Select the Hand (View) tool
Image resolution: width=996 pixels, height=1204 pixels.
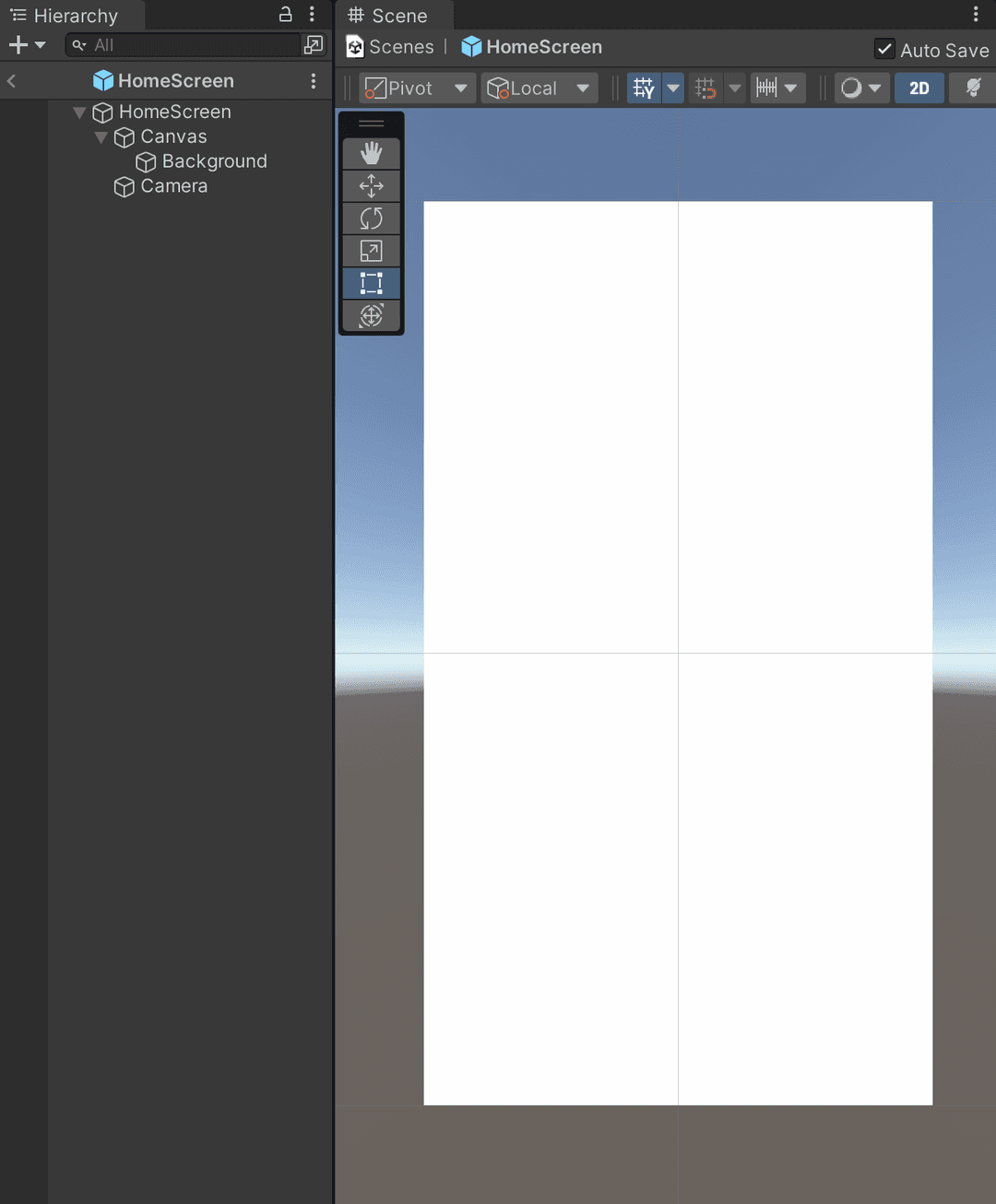[371, 153]
